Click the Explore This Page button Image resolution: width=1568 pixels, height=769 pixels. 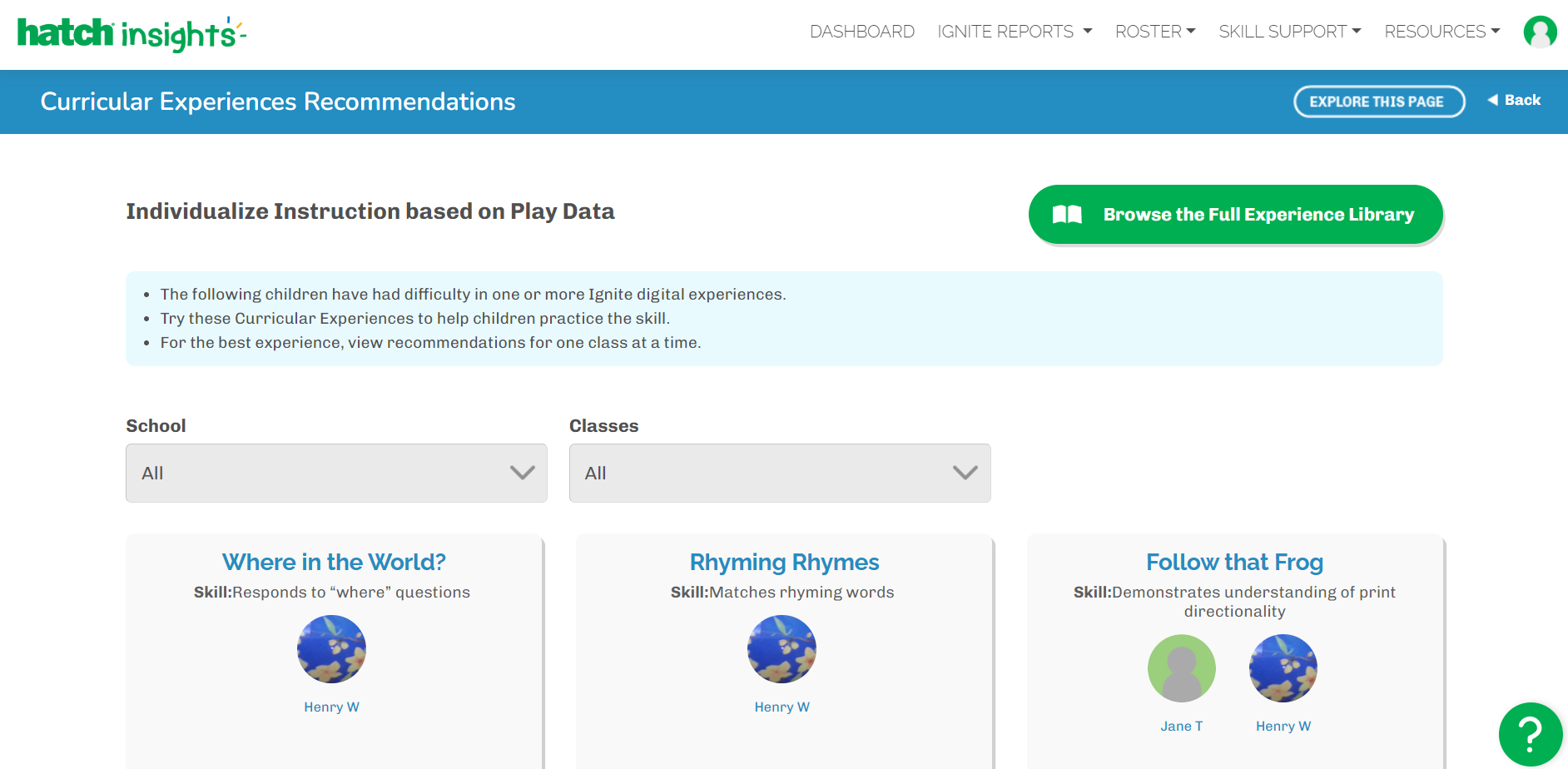coord(1378,102)
